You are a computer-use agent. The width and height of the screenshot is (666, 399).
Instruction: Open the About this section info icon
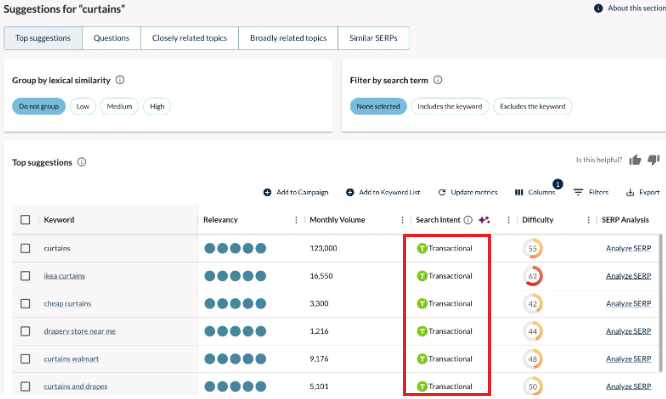pos(598,8)
